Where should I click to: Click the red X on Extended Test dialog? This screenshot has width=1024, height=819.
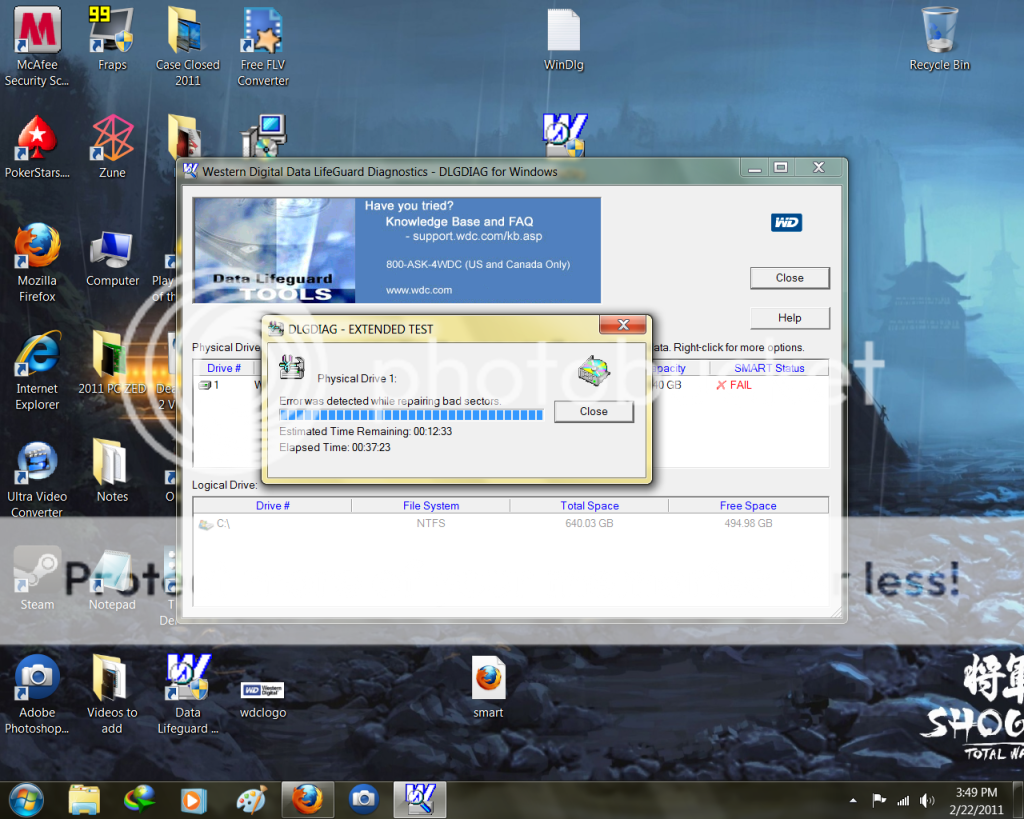[623, 325]
